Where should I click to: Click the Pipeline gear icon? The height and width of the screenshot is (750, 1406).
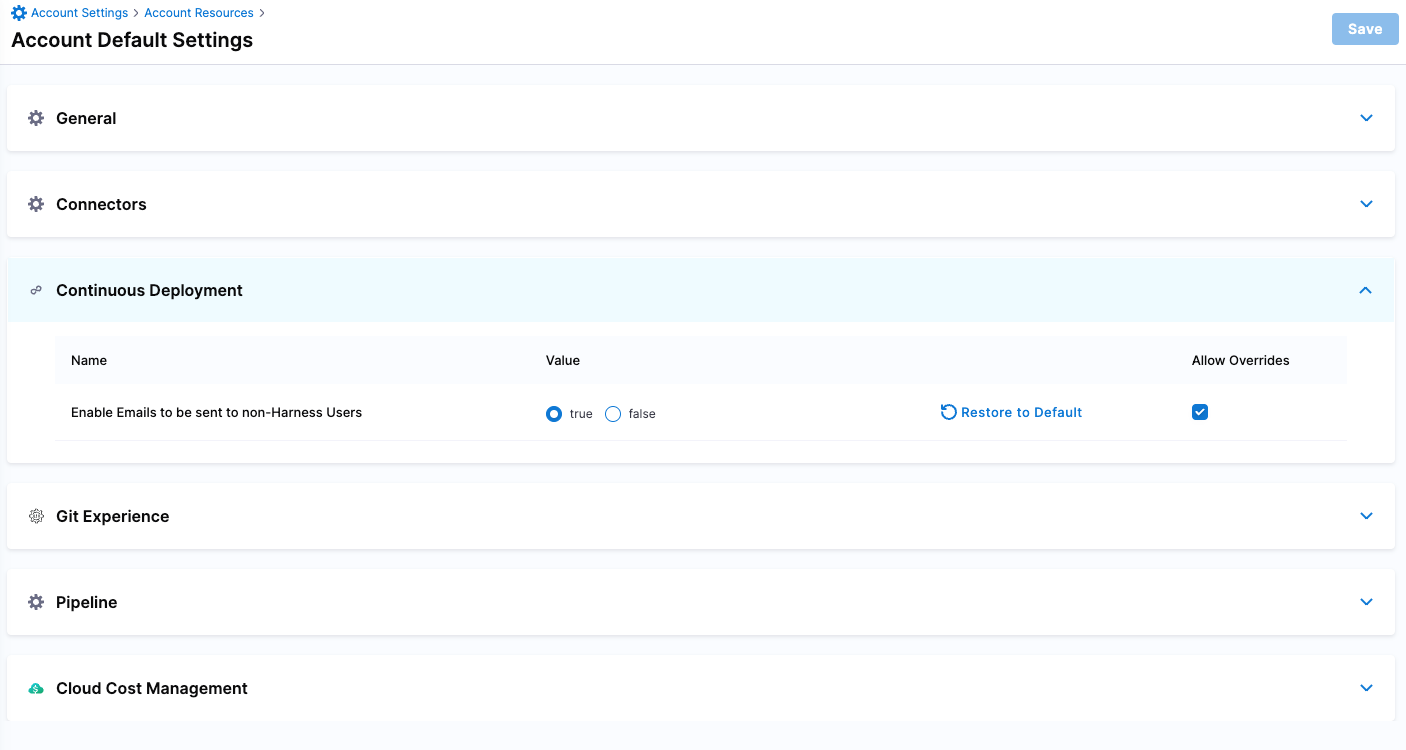click(36, 602)
